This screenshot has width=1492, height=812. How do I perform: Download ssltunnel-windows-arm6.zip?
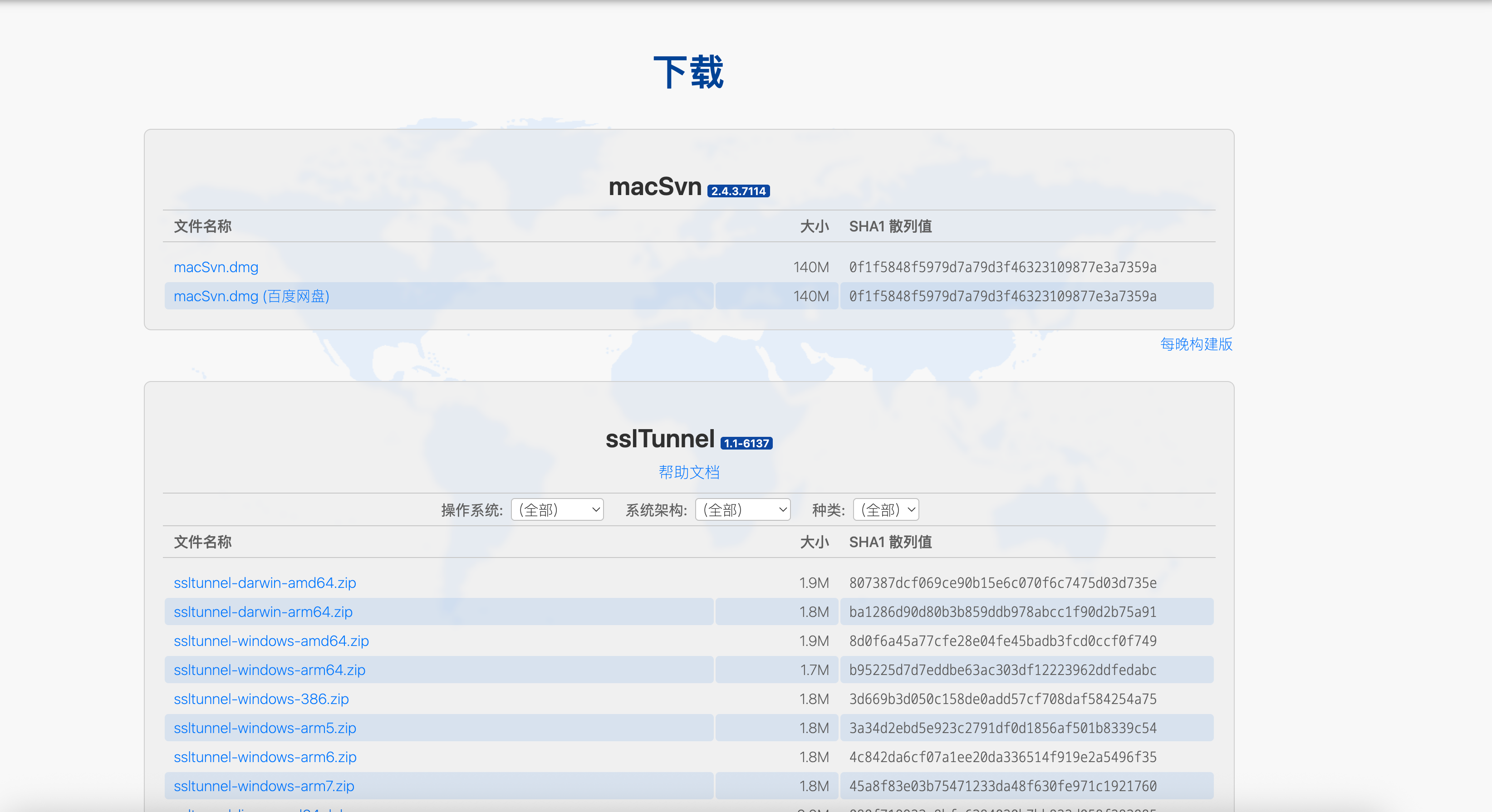265,756
